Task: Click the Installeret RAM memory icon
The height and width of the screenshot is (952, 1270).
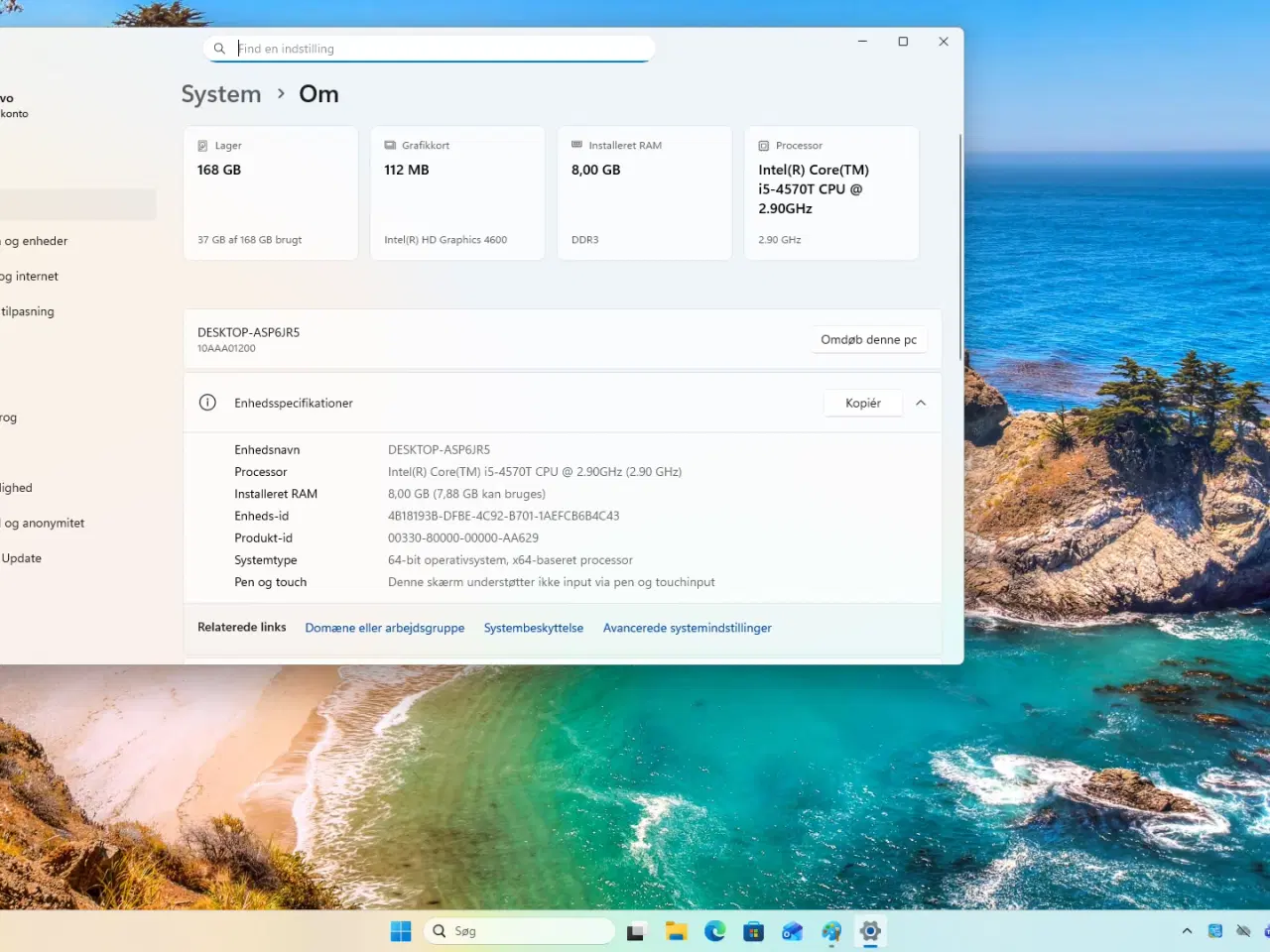Action: (x=577, y=145)
